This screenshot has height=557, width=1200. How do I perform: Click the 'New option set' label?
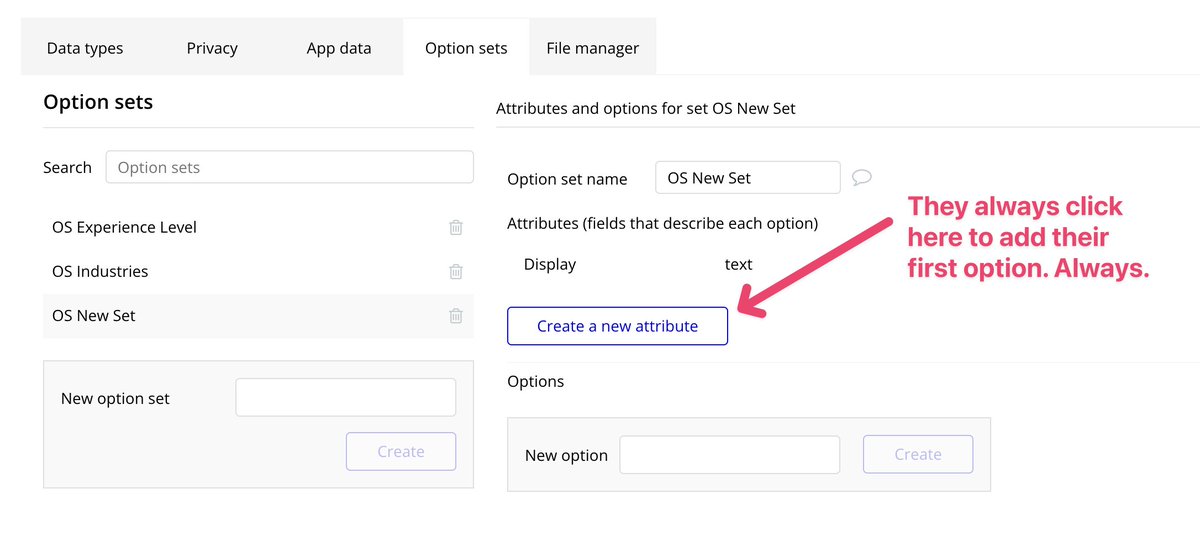pos(115,398)
